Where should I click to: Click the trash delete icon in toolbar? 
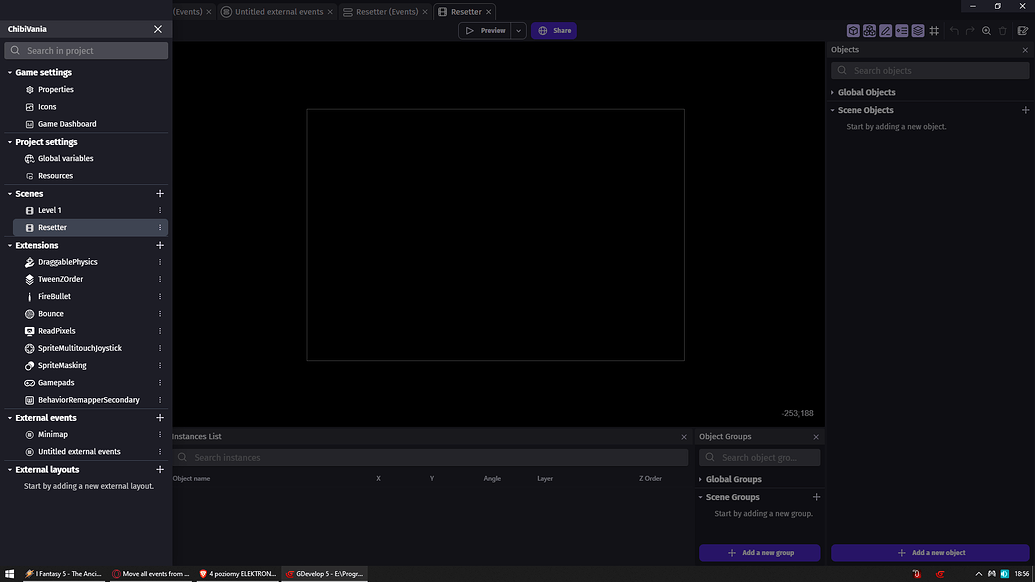[x=1003, y=30]
